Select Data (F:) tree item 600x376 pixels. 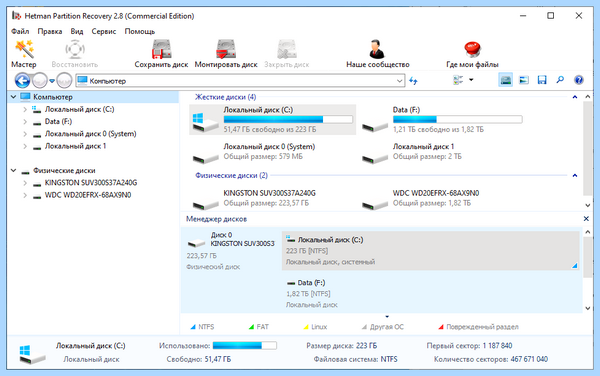[x=58, y=122]
